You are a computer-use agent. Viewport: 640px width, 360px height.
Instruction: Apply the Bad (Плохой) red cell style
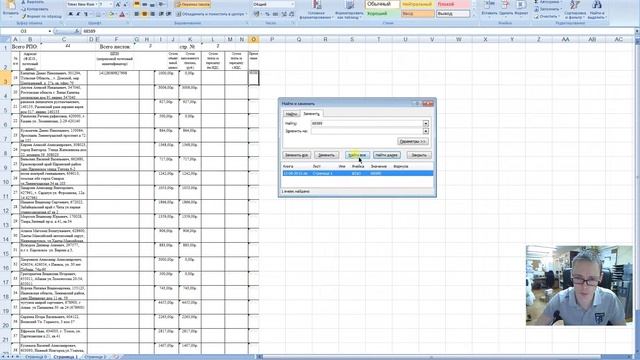click(x=453, y=4)
